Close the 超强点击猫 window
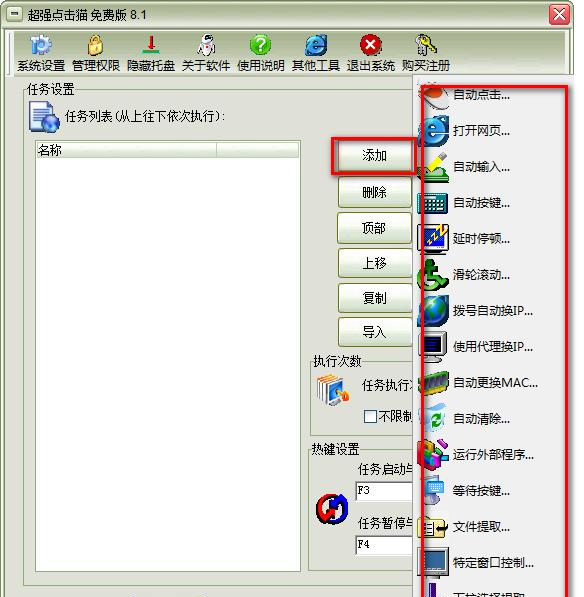Image resolution: width=584 pixels, height=597 pixels. point(559,15)
